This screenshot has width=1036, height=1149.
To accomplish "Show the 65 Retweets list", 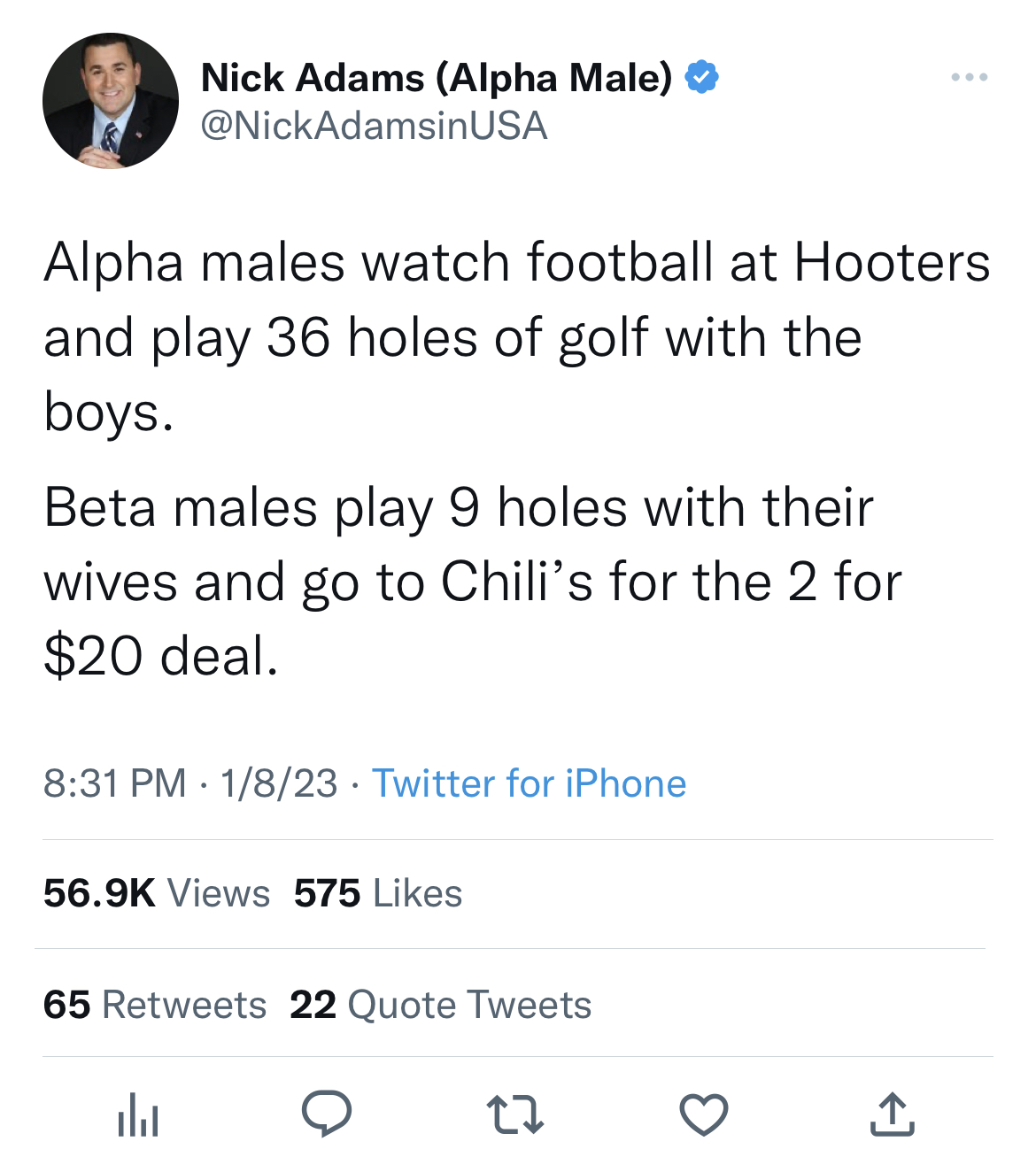I will click(155, 1005).
